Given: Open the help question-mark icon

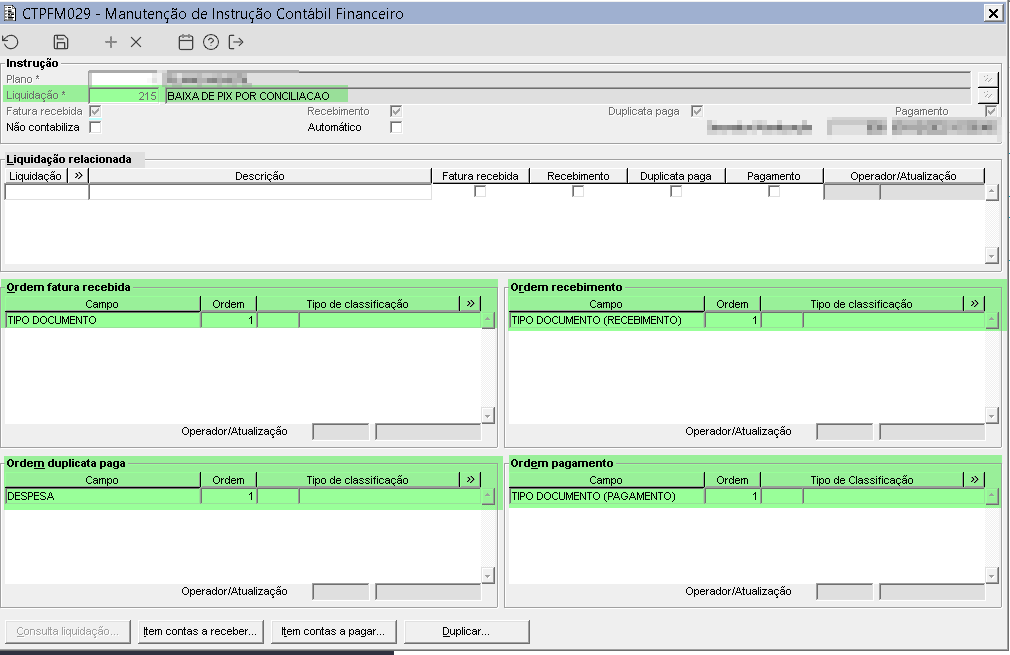Looking at the screenshot, I should (x=211, y=43).
